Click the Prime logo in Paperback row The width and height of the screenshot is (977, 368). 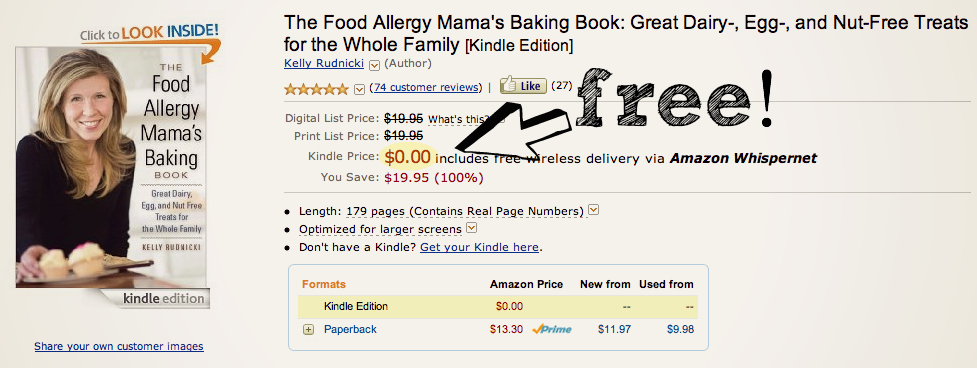(552, 329)
